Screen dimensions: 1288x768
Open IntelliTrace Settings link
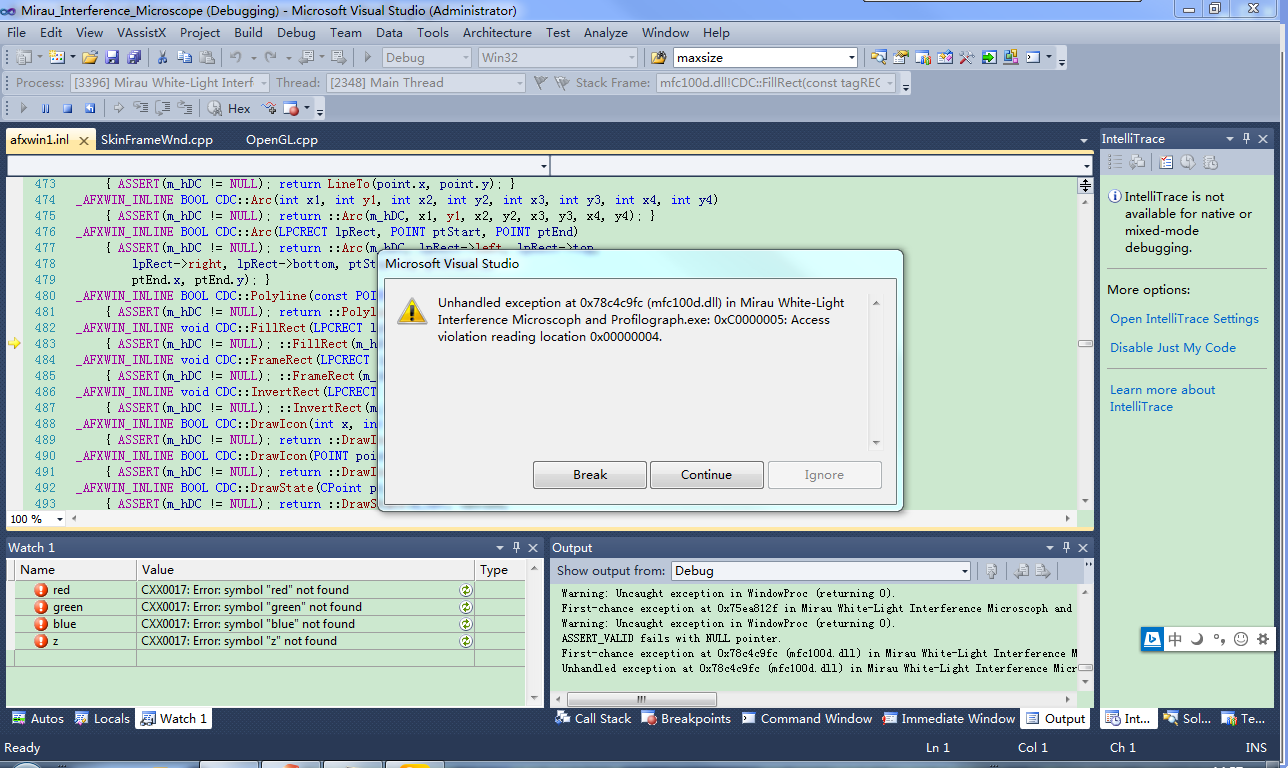(1184, 319)
